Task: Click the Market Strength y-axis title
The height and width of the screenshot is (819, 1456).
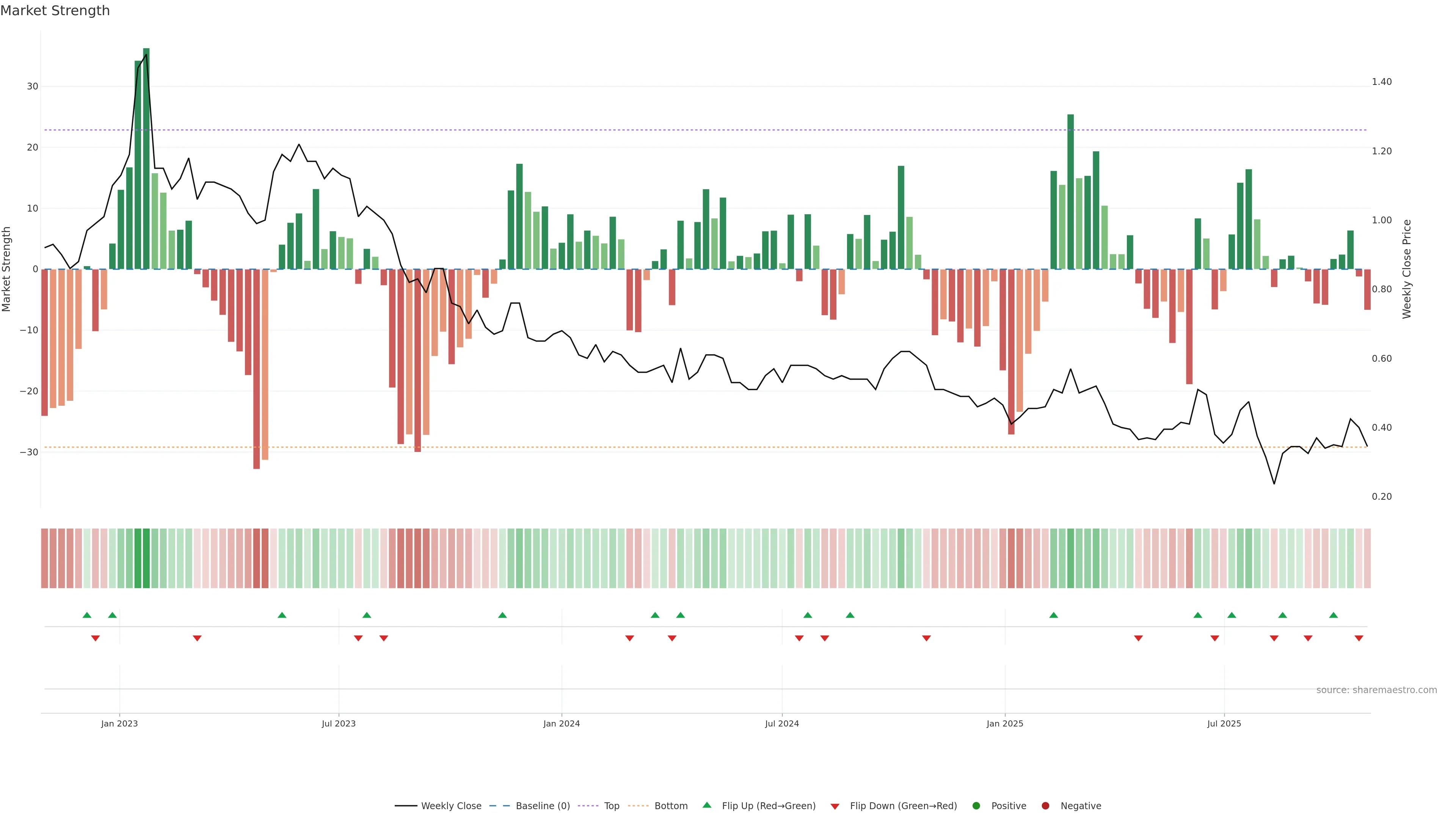Action: [x=7, y=269]
